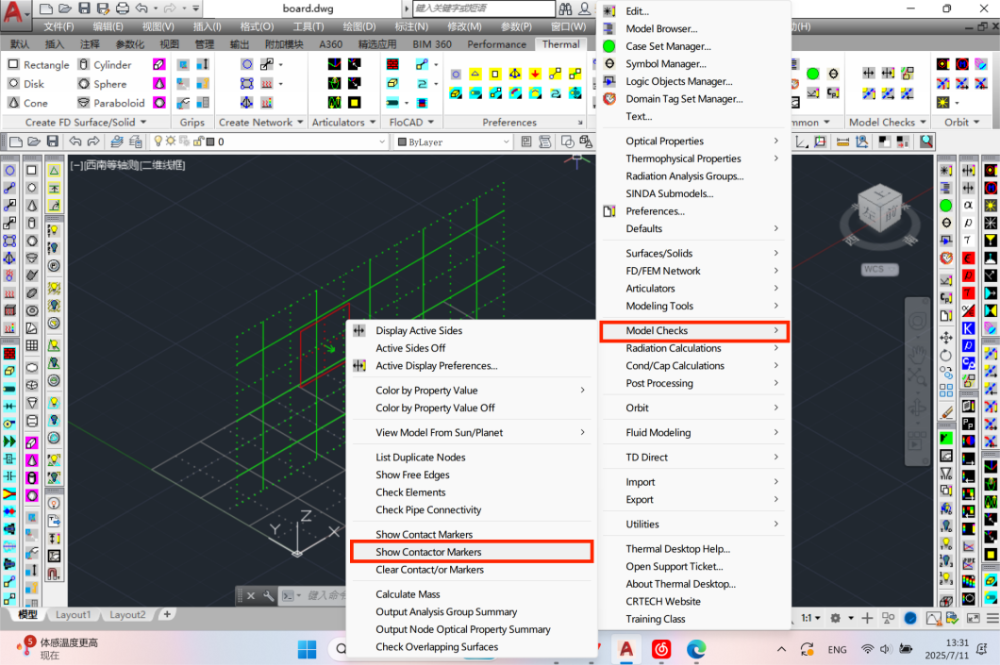Screen dimensions: 1000x665
Task: Toggle layer light bulb on/off icon
Action: (158, 141)
